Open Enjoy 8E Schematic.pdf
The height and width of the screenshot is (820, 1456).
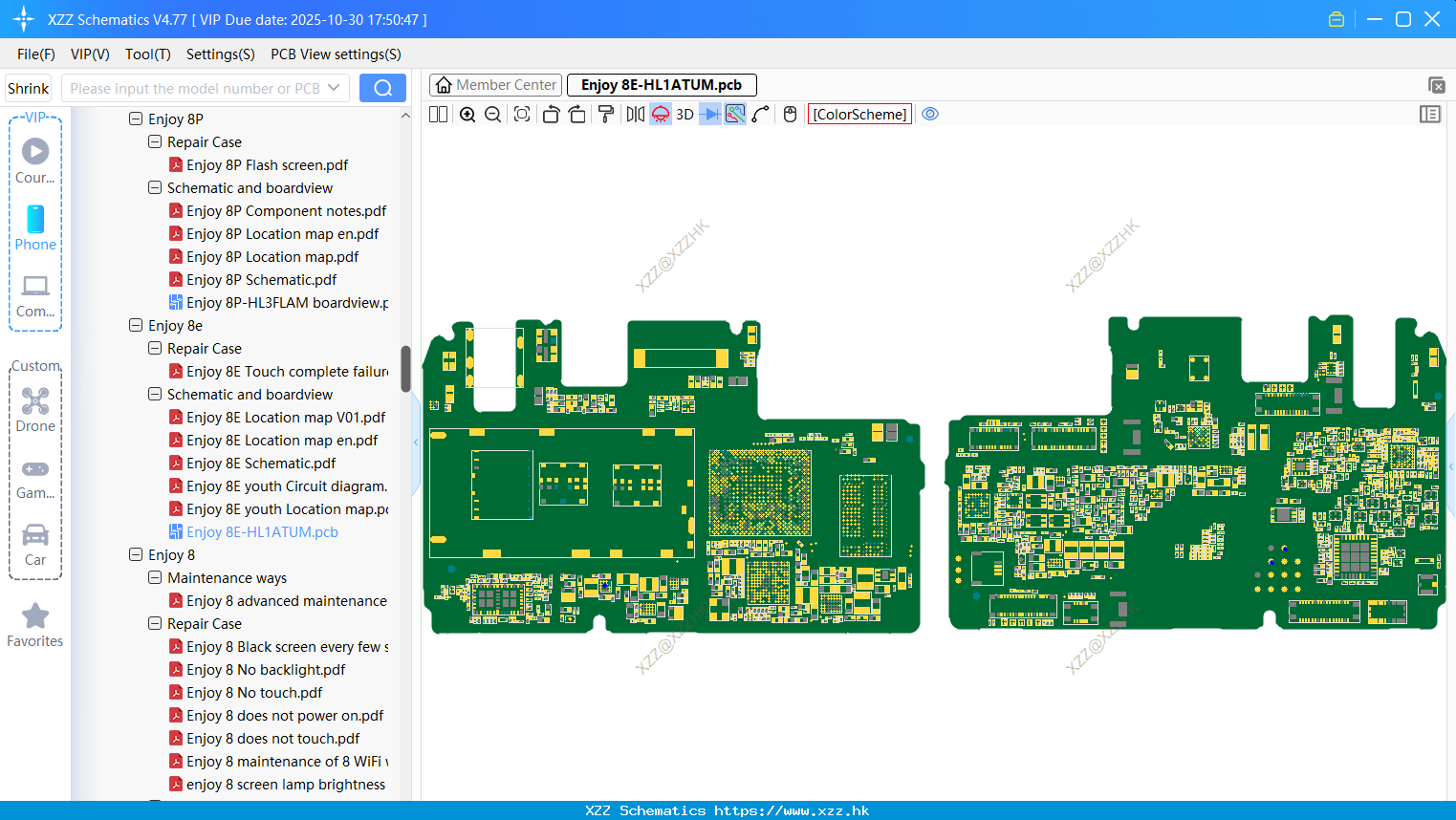coord(252,463)
